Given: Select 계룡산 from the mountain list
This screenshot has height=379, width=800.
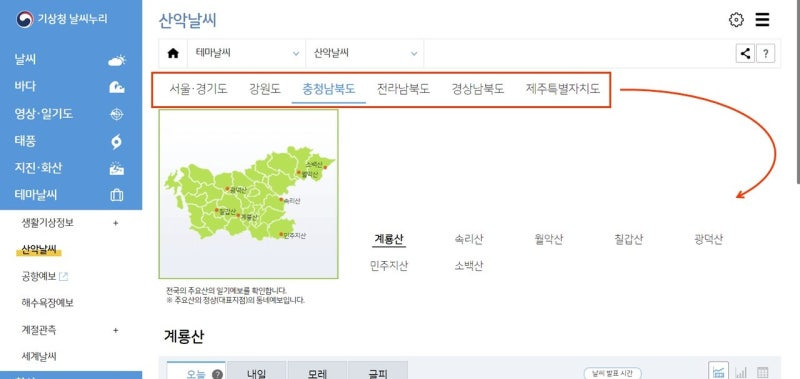Looking at the screenshot, I should (x=389, y=239).
